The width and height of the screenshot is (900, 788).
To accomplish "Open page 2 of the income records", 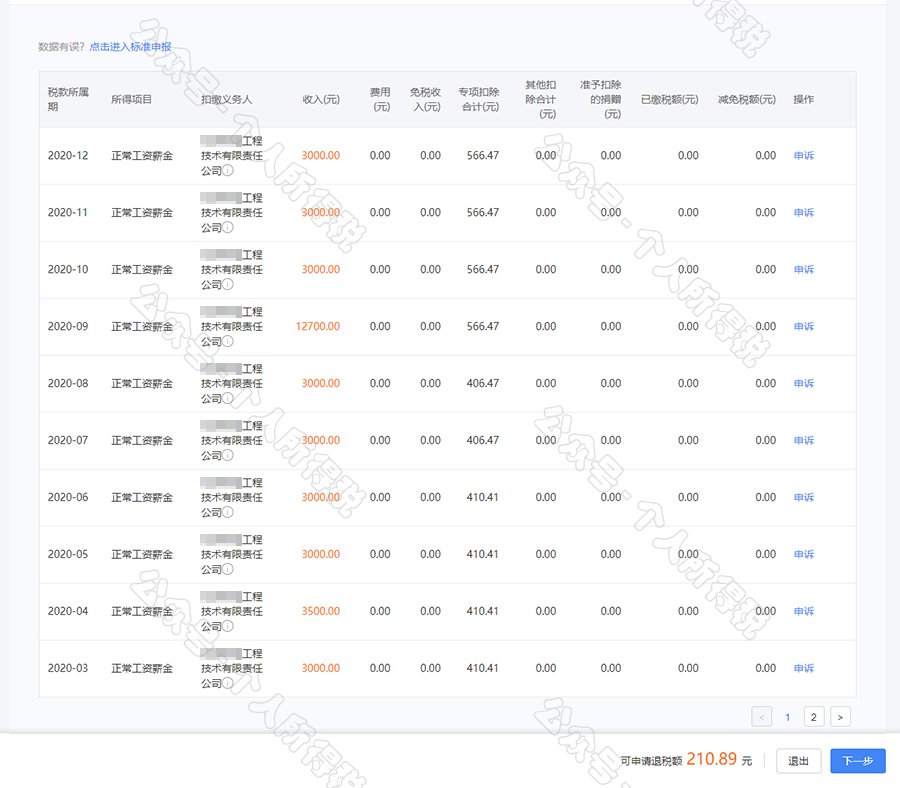I will [814, 717].
